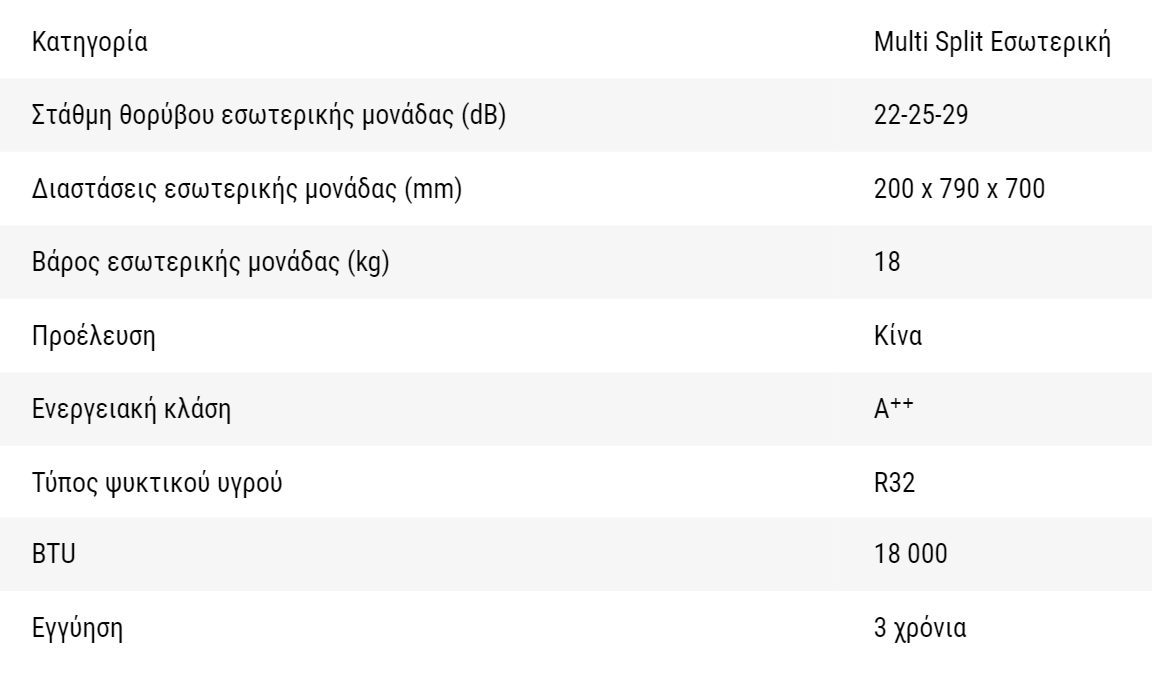The image size is (1152, 691).
Task: Click the superscript ++ in energy class
Action: [x=902, y=403]
